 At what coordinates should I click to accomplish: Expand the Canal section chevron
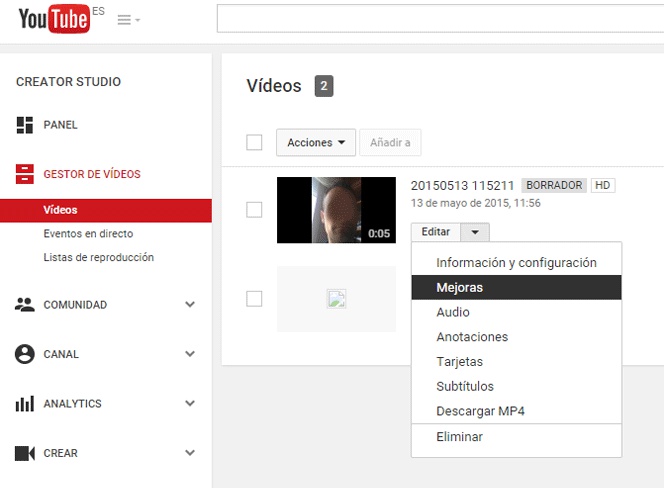(x=190, y=354)
